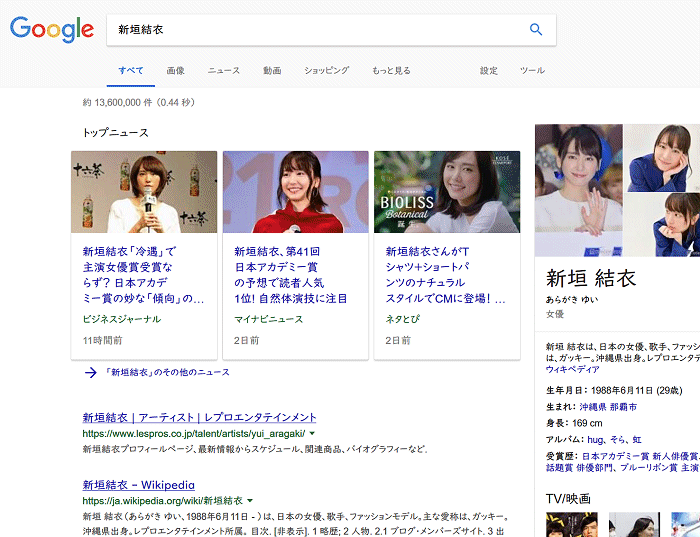Image resolution: width=700 pixels, height=537 pixels.
Task: Click the arrow icon beside その他のニュース
Action: pyautogui.click(x=91, y=372)
